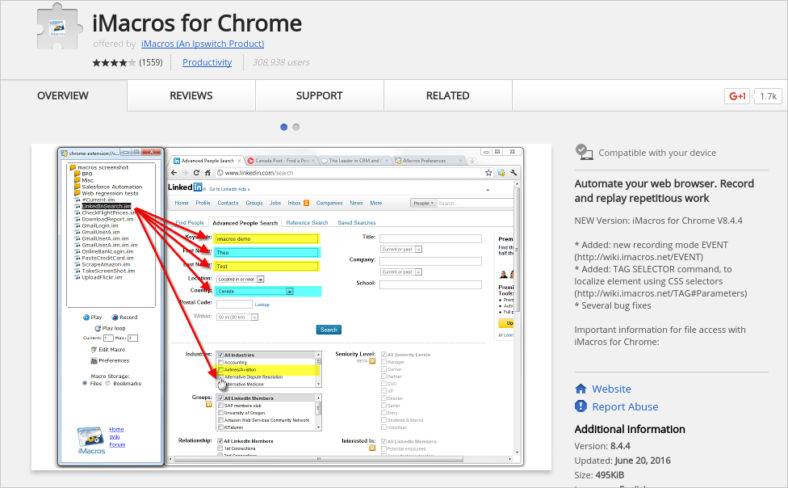In the preview, toggle Relationship All LinkedIn Members checkbox

[220, 441]
